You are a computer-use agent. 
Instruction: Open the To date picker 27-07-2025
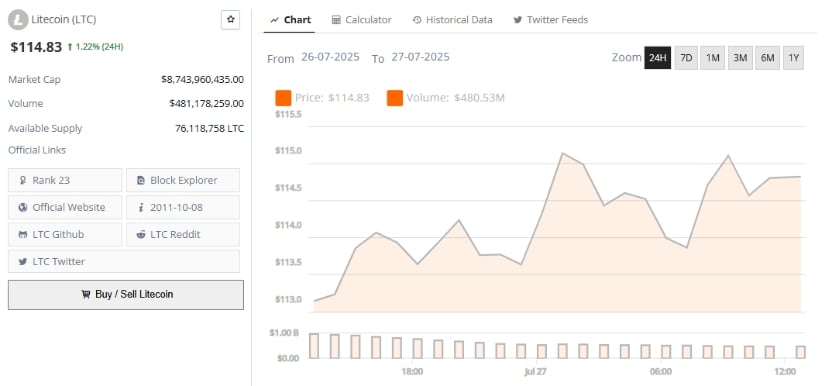tap(420, 57)
